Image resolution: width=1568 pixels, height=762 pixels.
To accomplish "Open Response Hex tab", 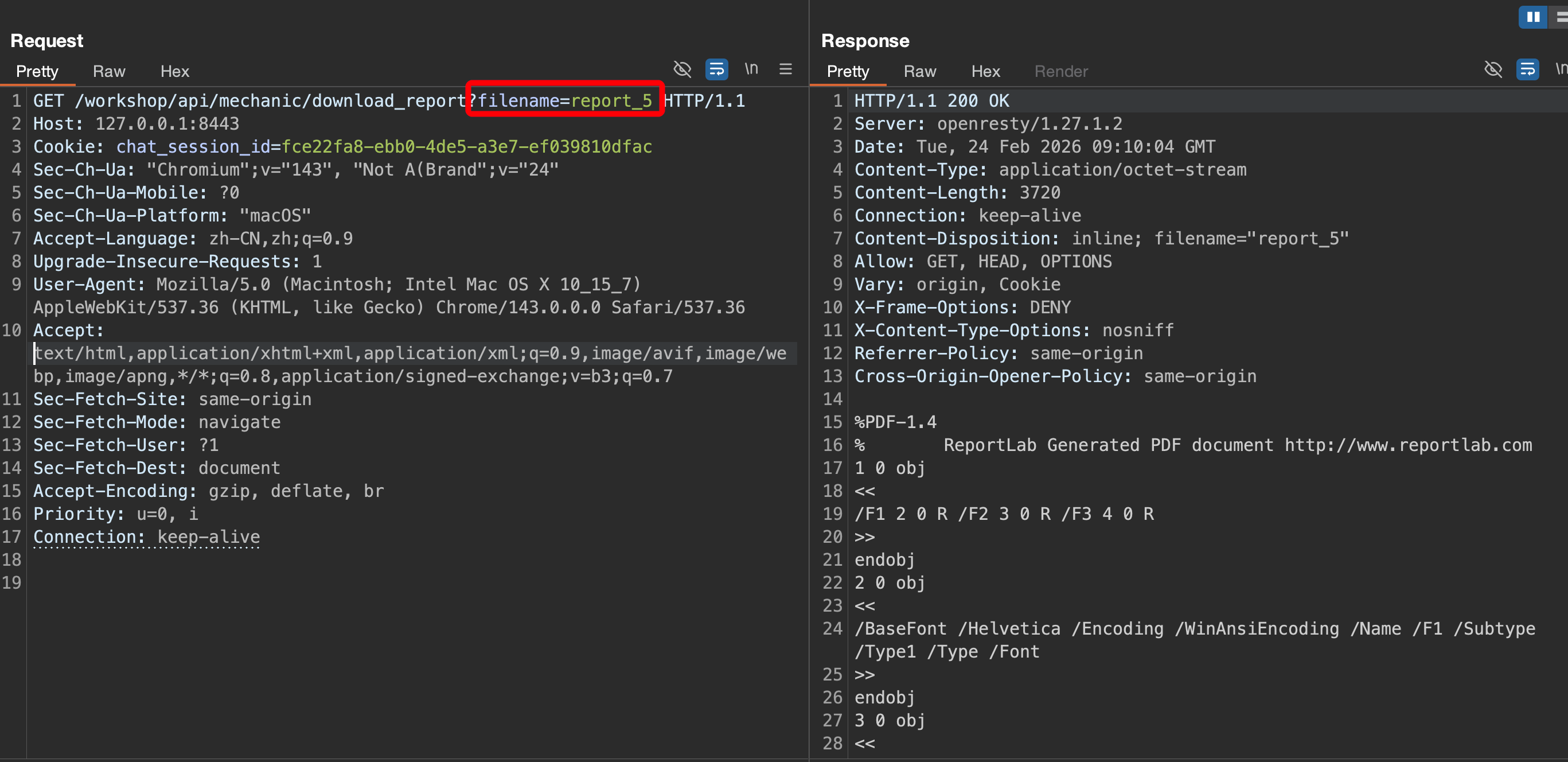I will click(x=985, y=72).
